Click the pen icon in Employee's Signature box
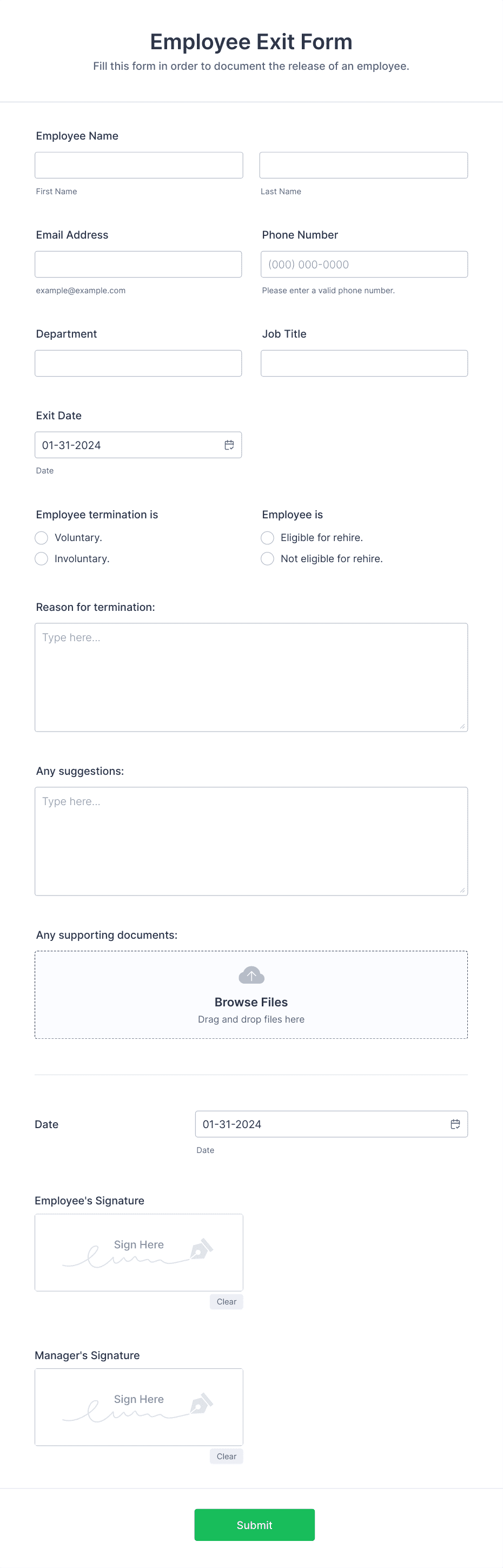Screen dimensions: 503x1568 [x=201, y=1248]
